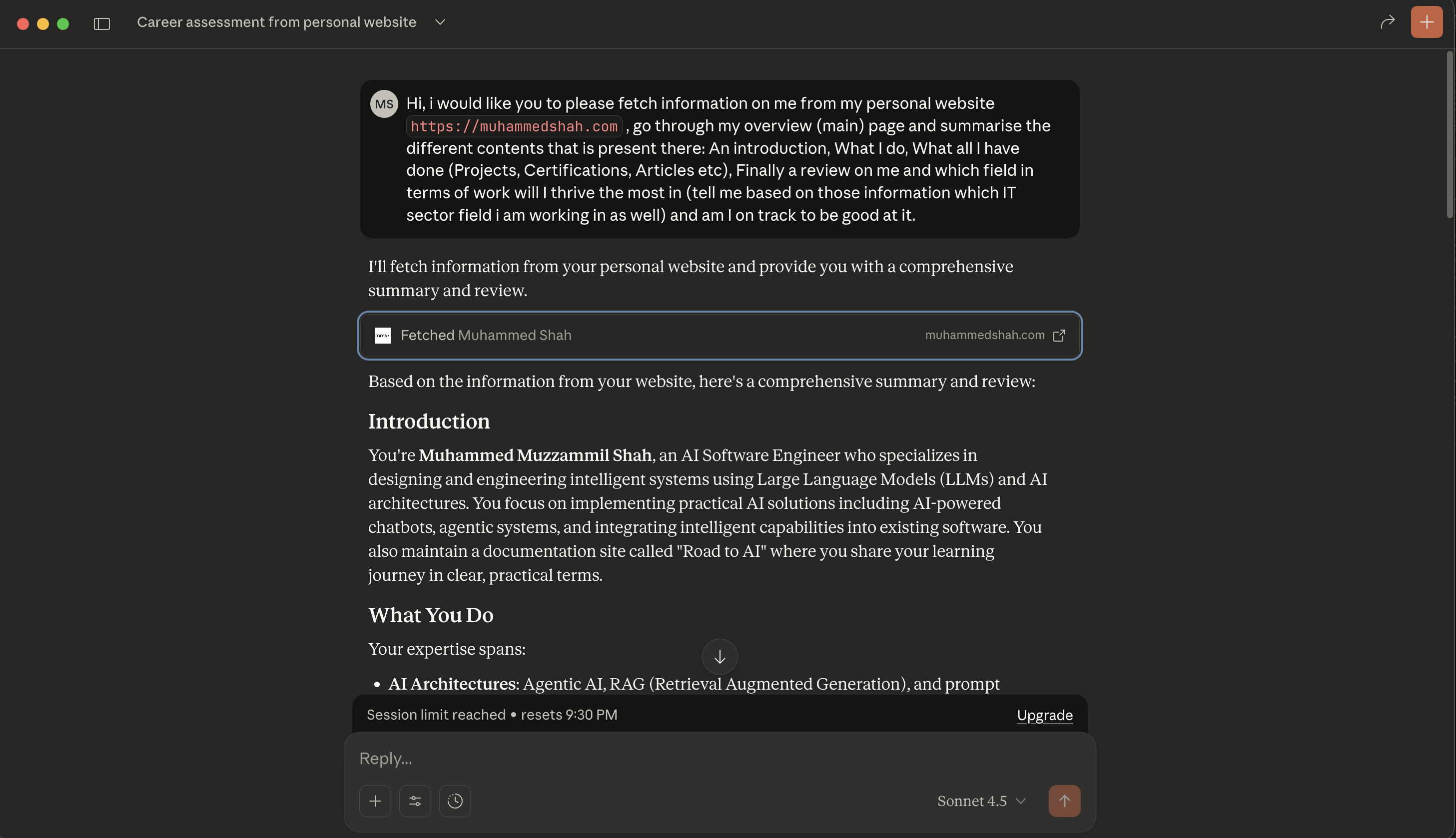1456x838 pixels.
Task: Click the muhammedshah.com site favicon
Action: pyautogui.click(x=382, y=336)
